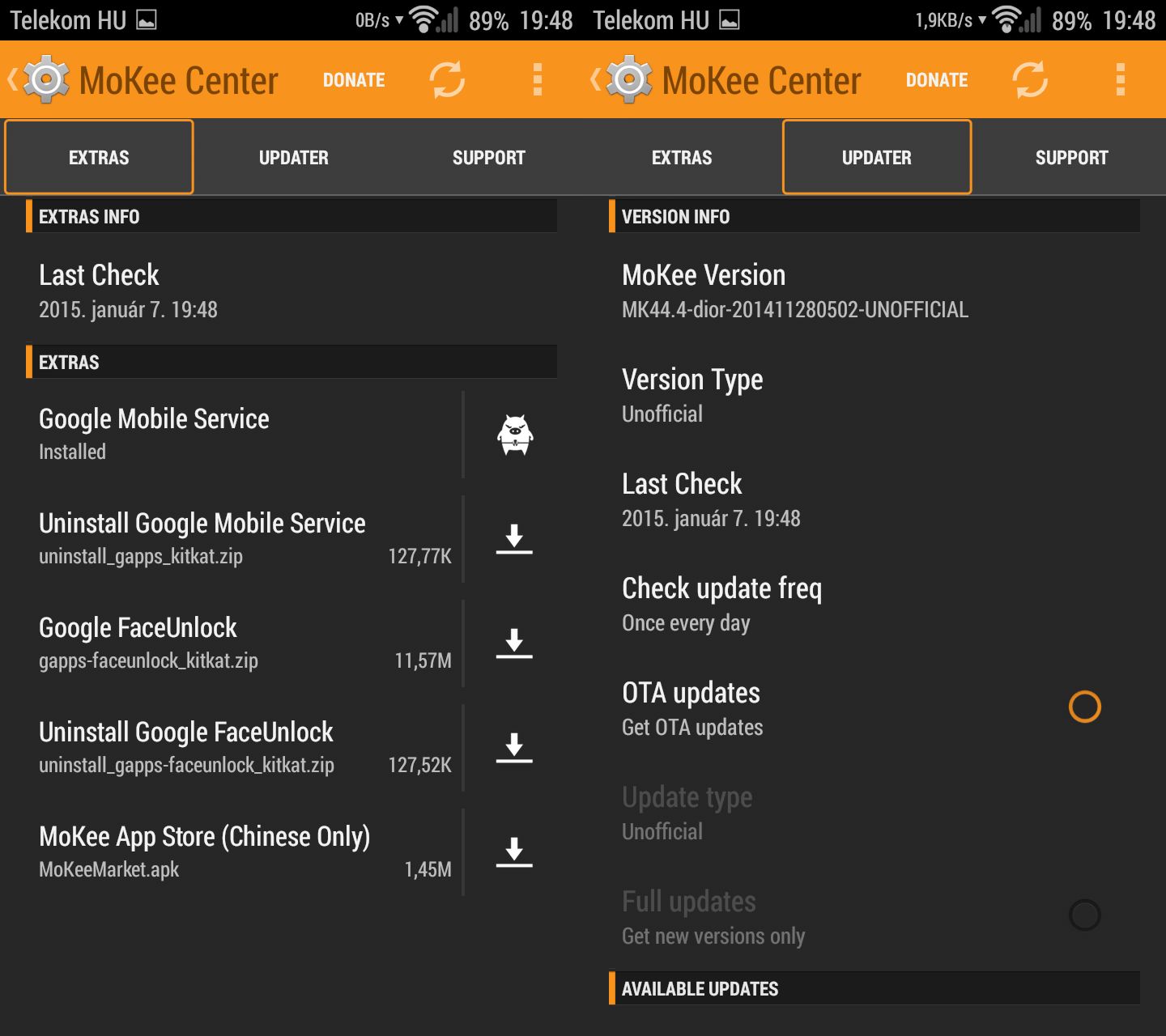Open Google Mobile Service Installed entry

[243, 435]
